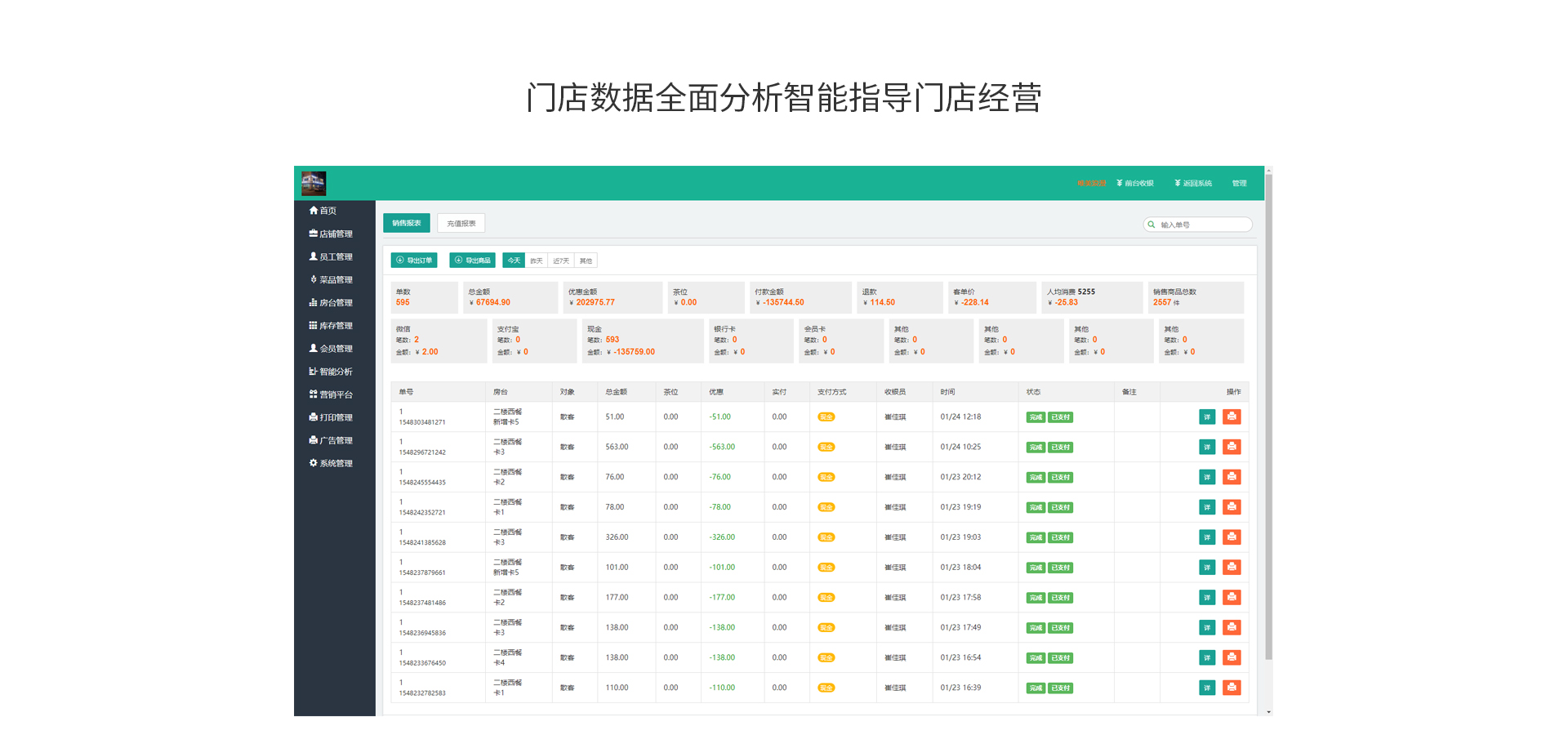This screenshot has width=1568, height=735.
Task: Click 导出订单 export button
Action: pyautogui.click(x=414, y=261)
